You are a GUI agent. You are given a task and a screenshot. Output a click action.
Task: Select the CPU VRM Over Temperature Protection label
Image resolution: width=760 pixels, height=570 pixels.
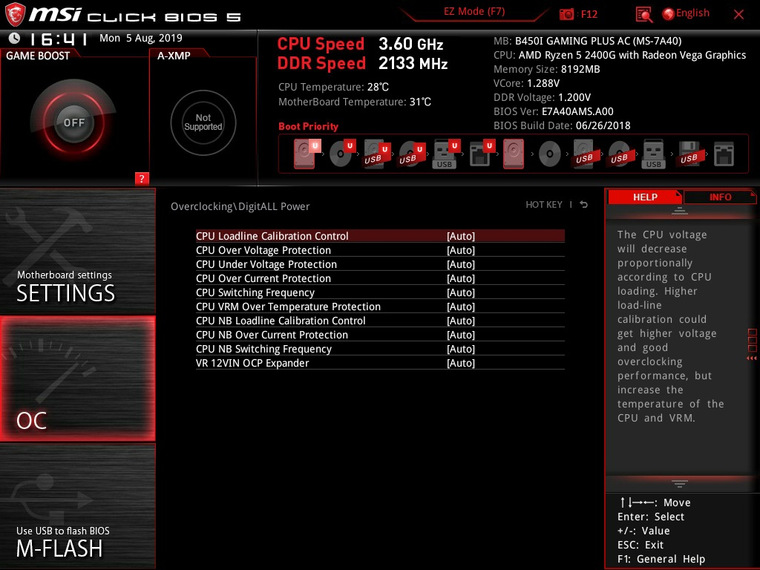click(288, 306)
